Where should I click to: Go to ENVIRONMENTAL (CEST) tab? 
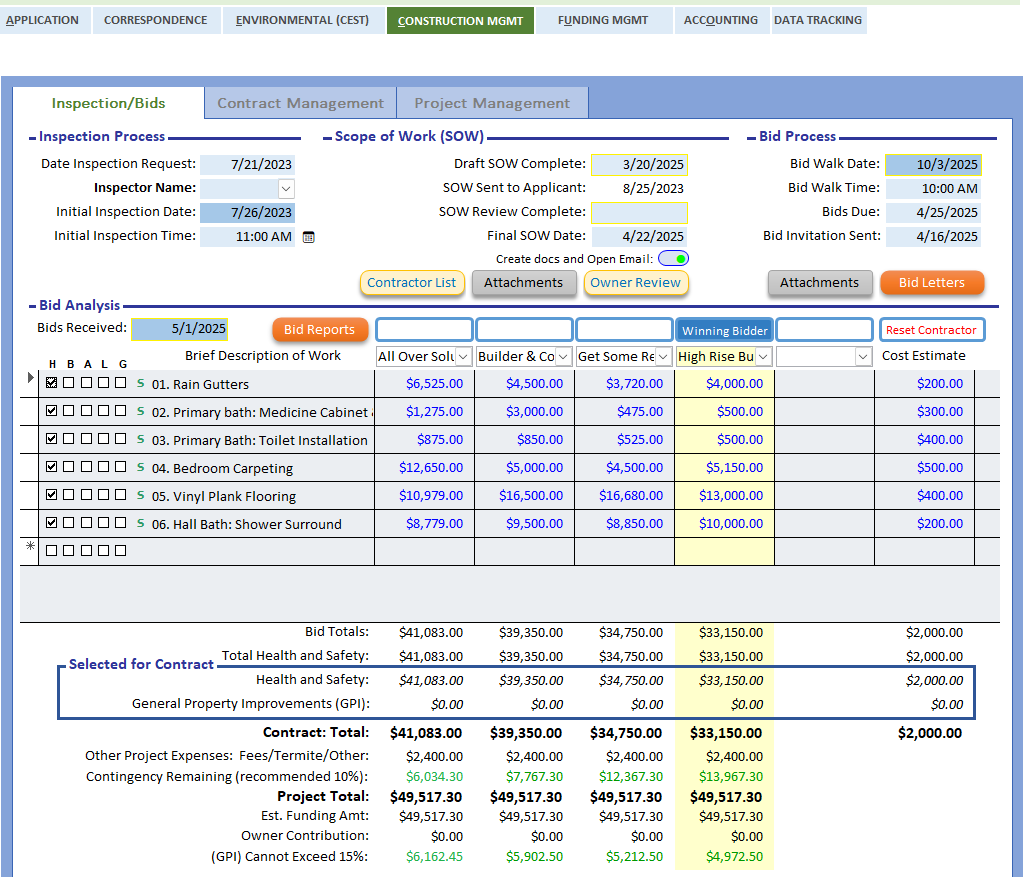303,20
